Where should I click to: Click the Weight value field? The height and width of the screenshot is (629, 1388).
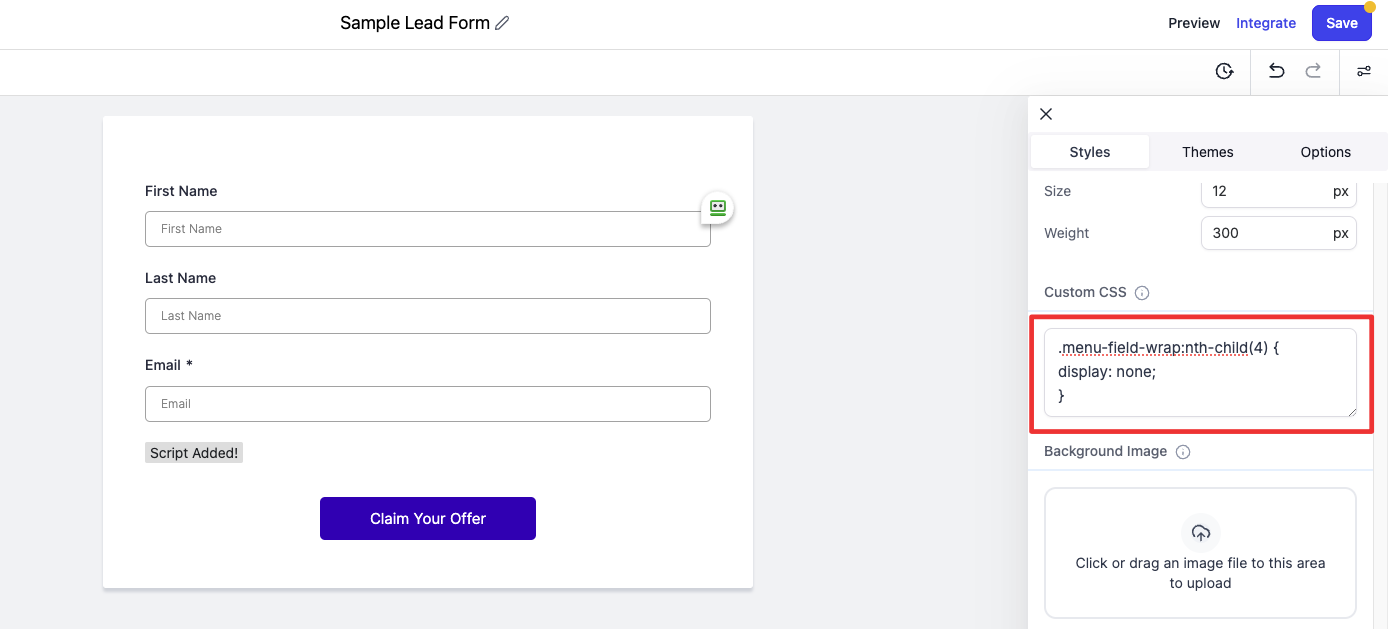tap(1265, 233)
